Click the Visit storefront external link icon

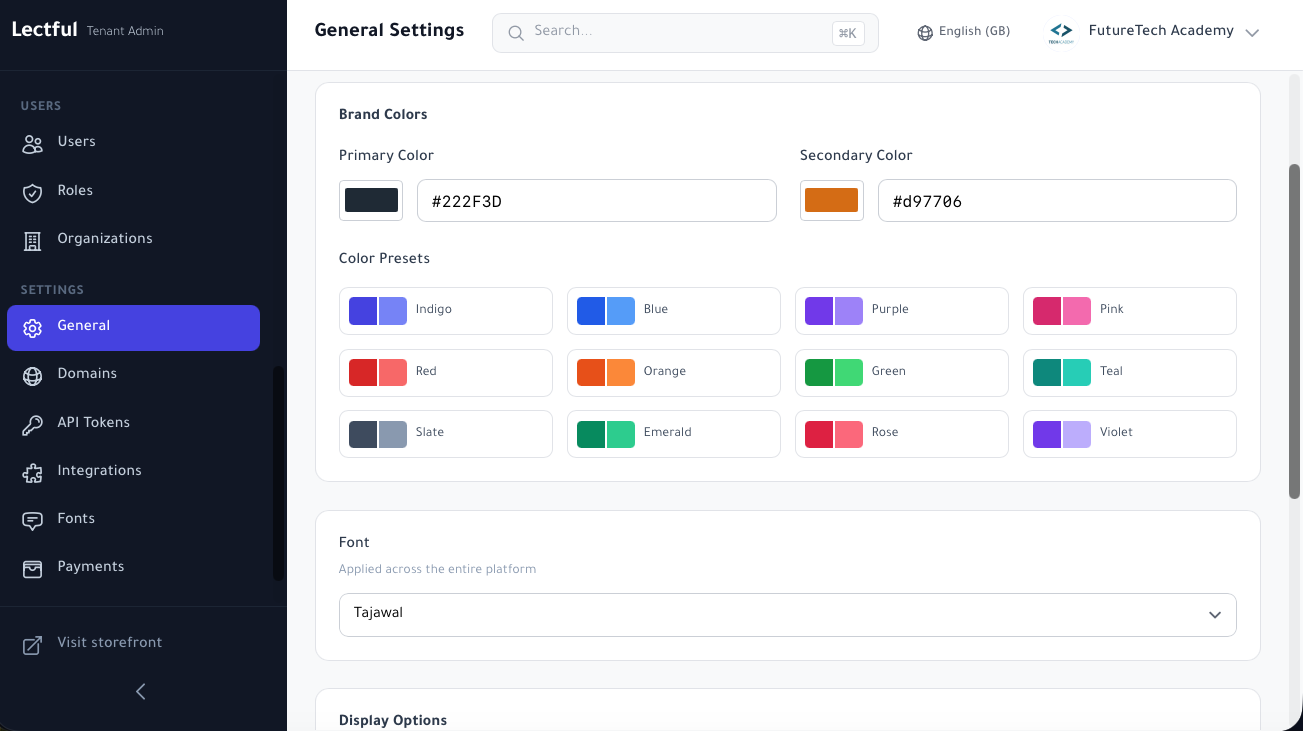coord(33,645)
